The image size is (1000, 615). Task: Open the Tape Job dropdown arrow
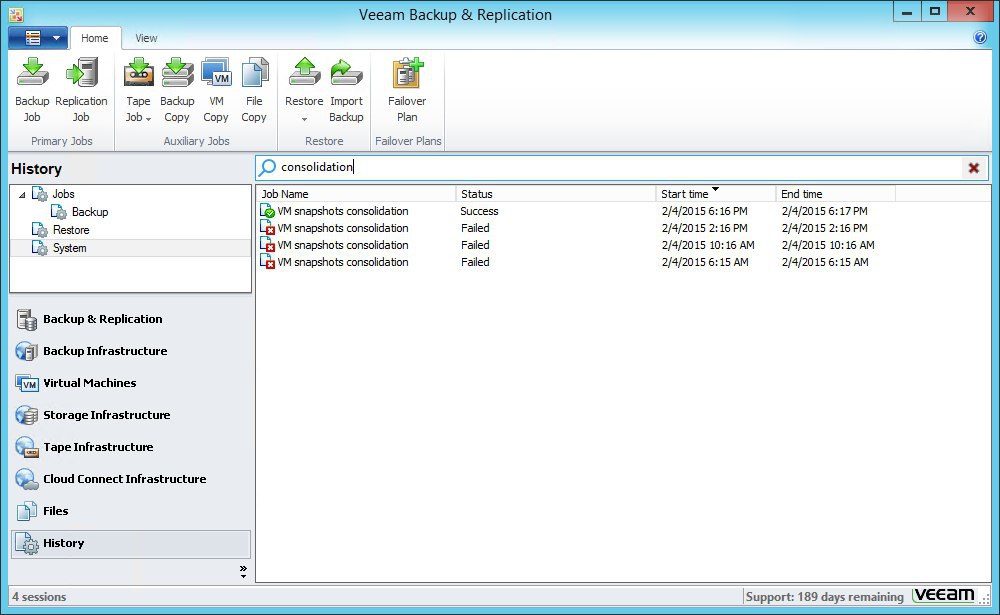tap(148, 117)
